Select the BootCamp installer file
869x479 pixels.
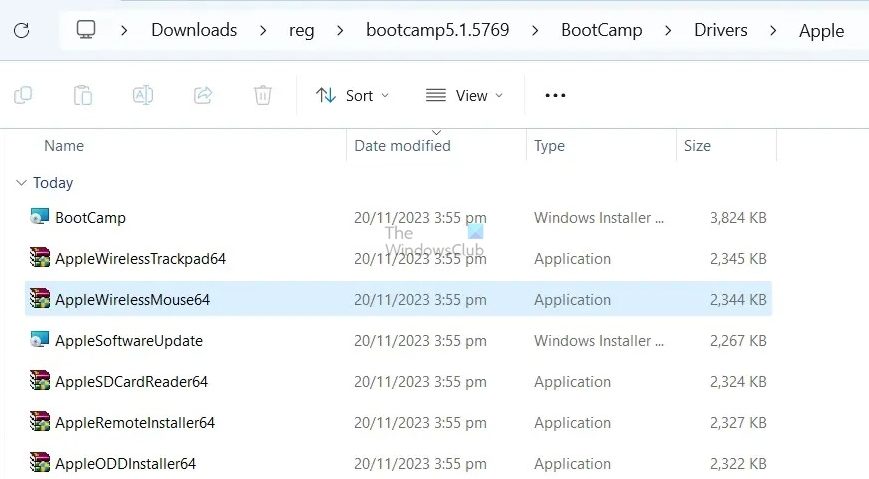(x=90, y=217)
